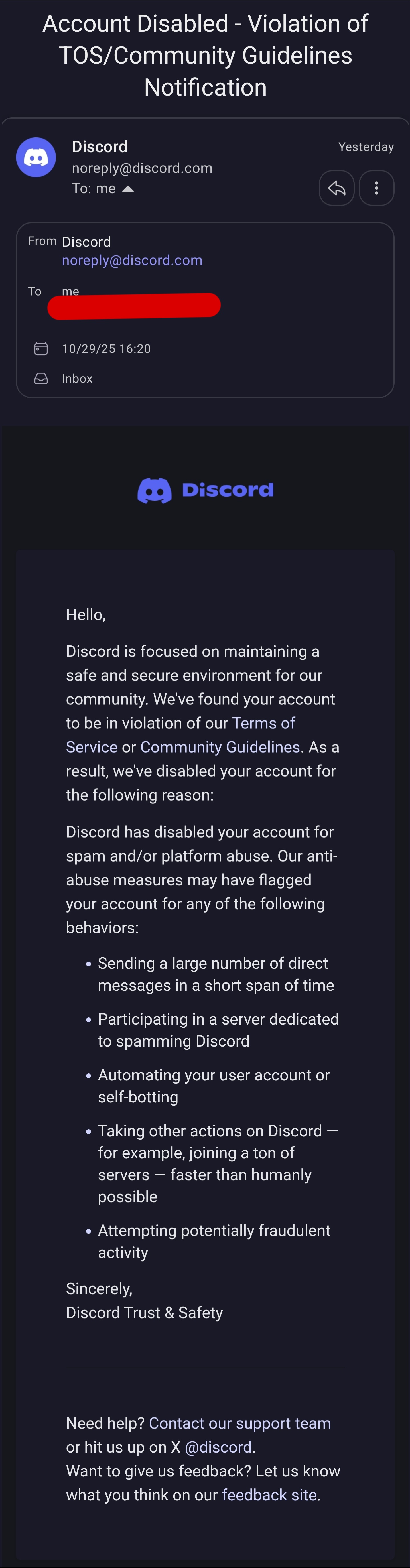
Task: Click the Inbox folder label
Action: 77,379
